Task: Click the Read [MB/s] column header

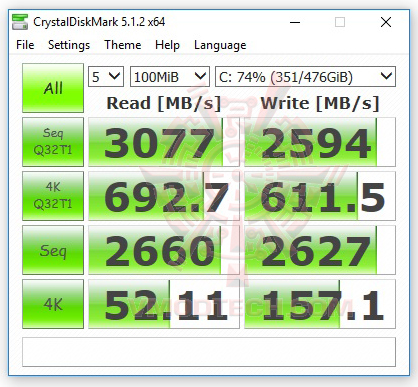Action: (164, 103)
